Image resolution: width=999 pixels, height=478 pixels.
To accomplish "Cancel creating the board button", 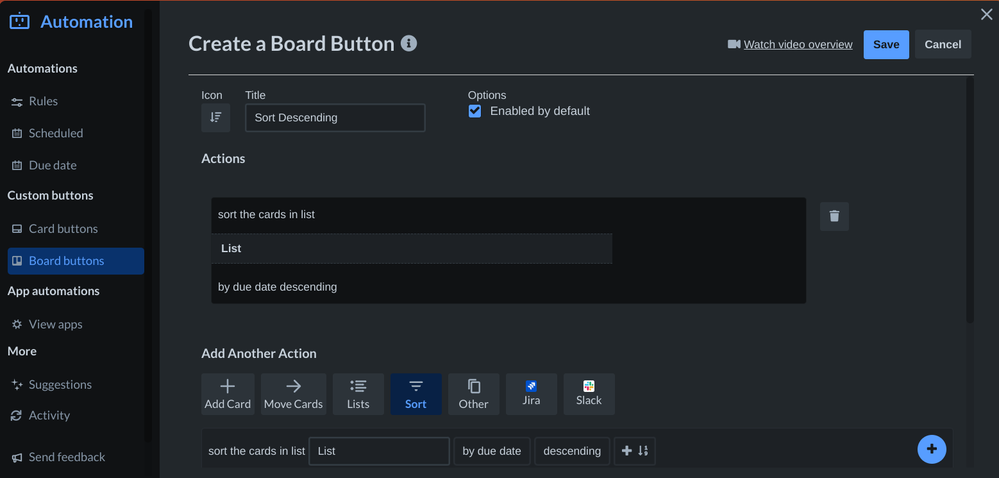I will [x=943, y=44].
